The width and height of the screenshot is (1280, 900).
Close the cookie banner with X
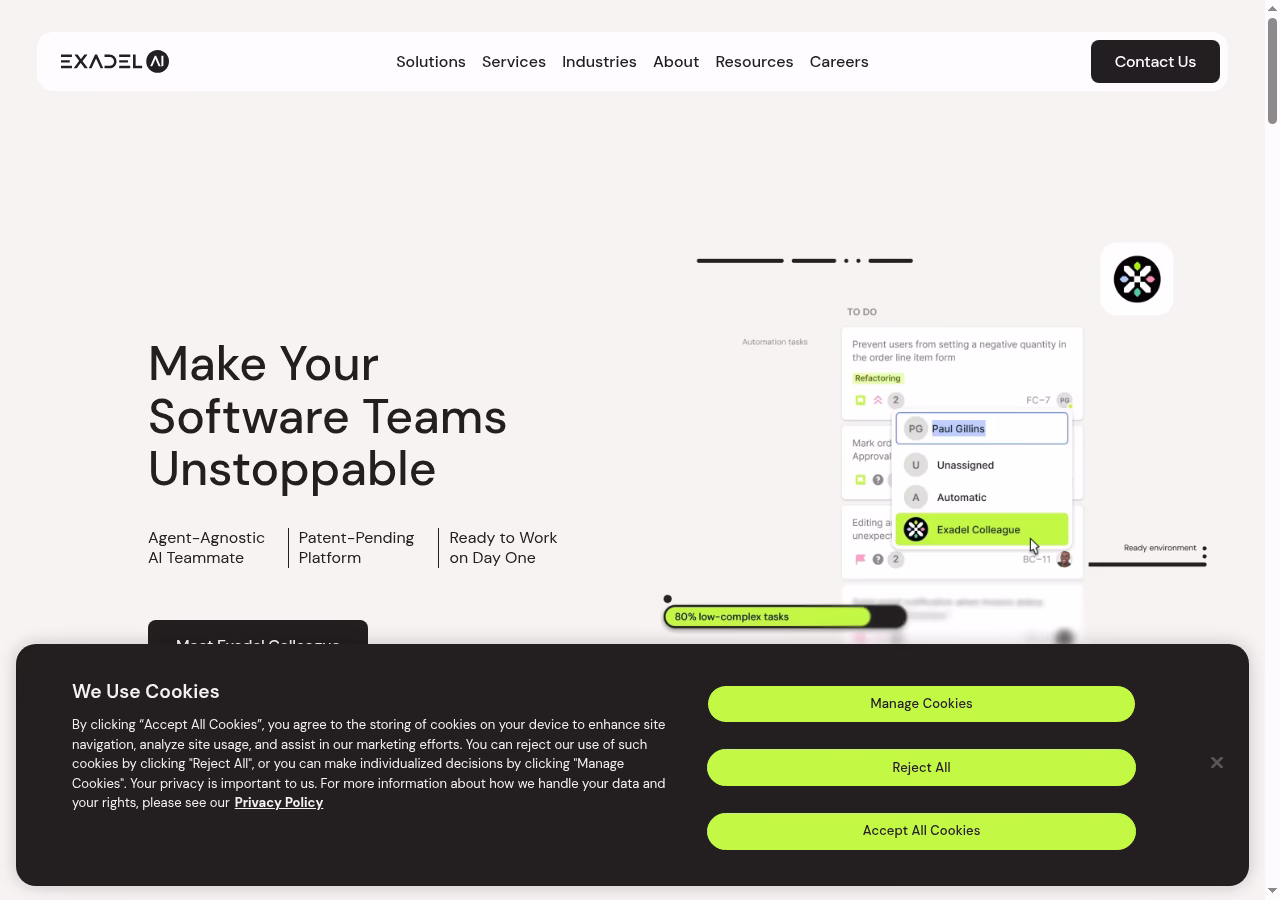pyautogui.click(x=1216, y=763)
